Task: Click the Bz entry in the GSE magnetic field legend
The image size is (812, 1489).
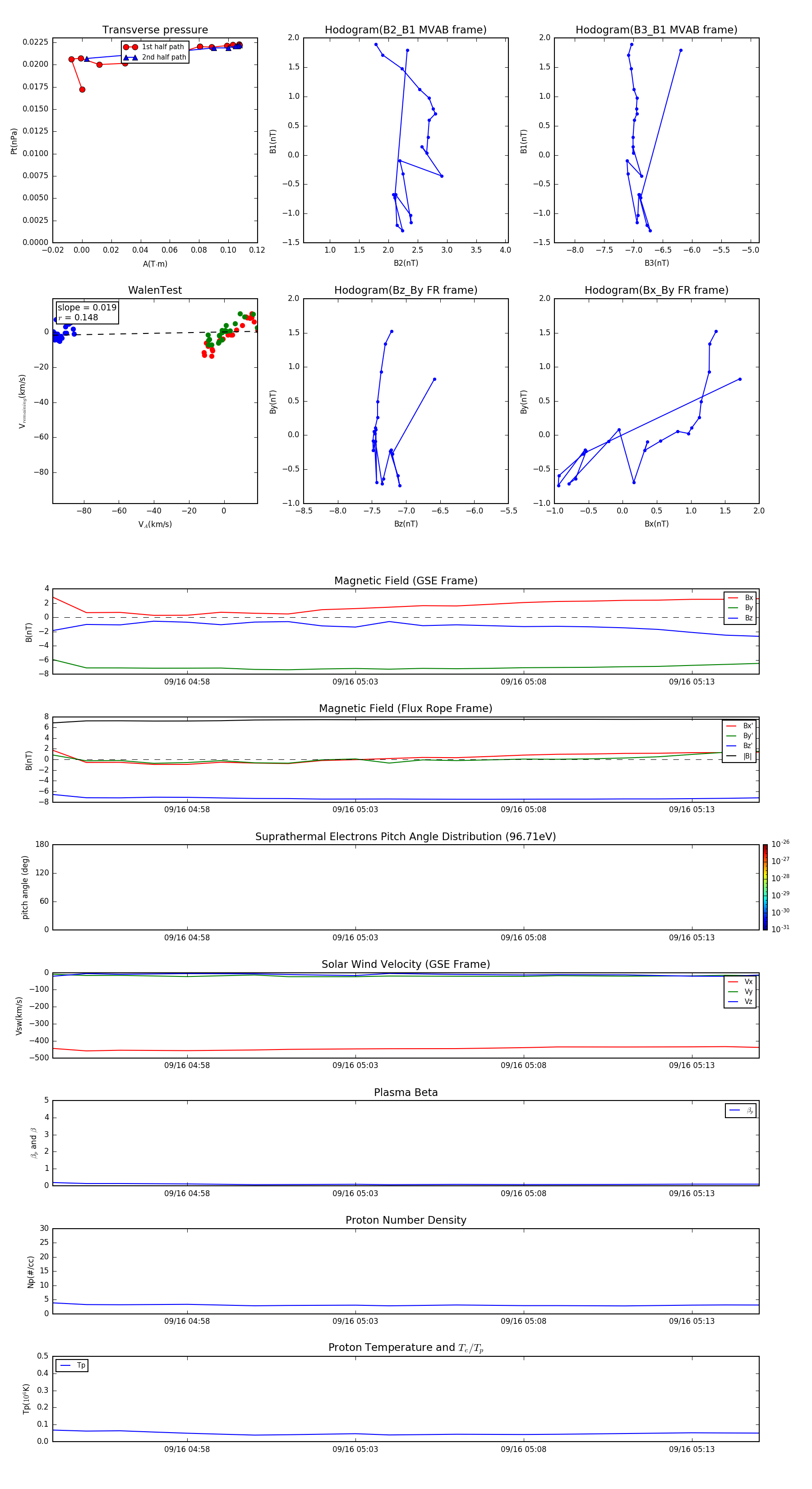Action: (740, 619)
